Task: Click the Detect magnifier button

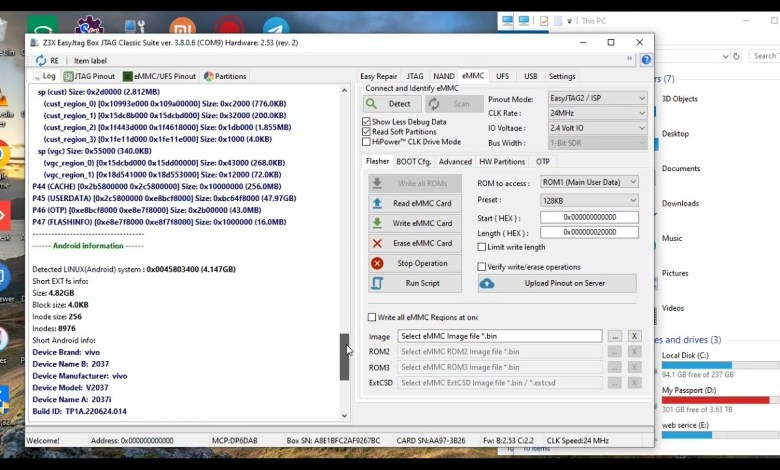Action: [392, 103]
